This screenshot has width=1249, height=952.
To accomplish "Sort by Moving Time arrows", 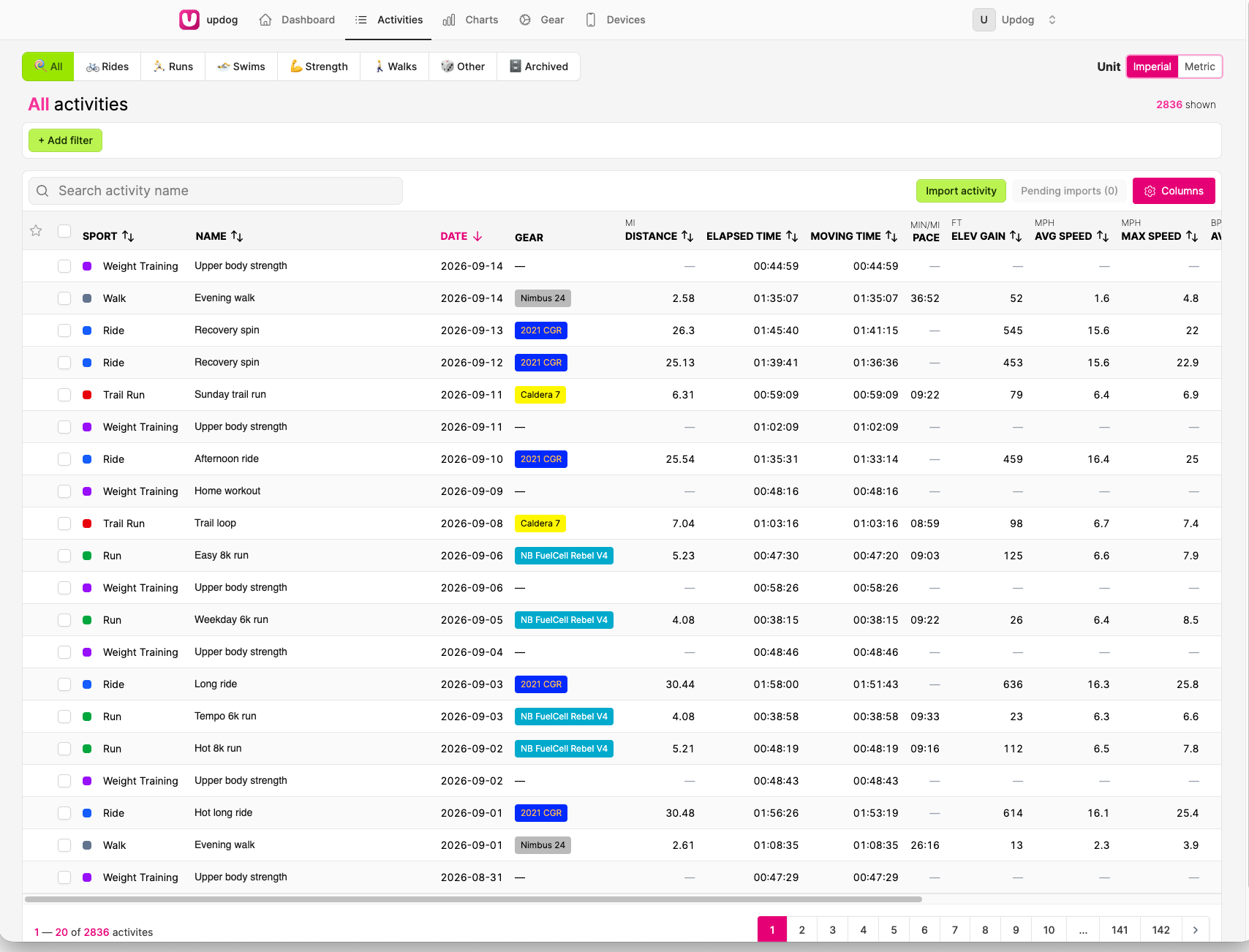I will (x=891, y=236).
